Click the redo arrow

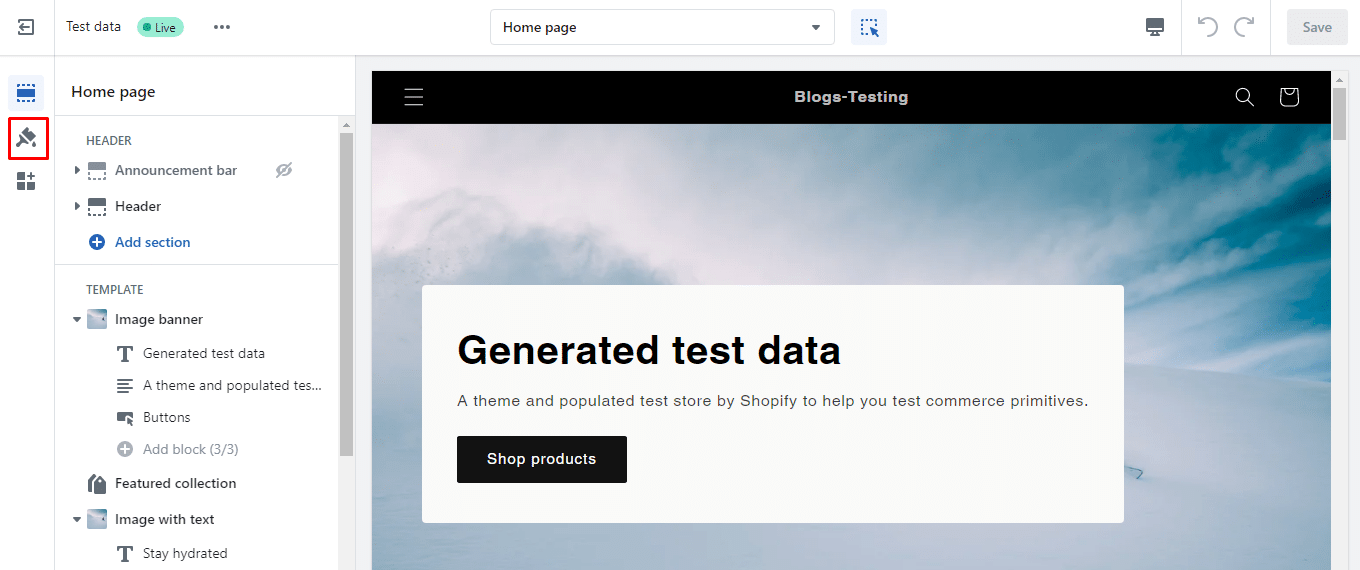pyautogui.click(x=1244, y=27)
